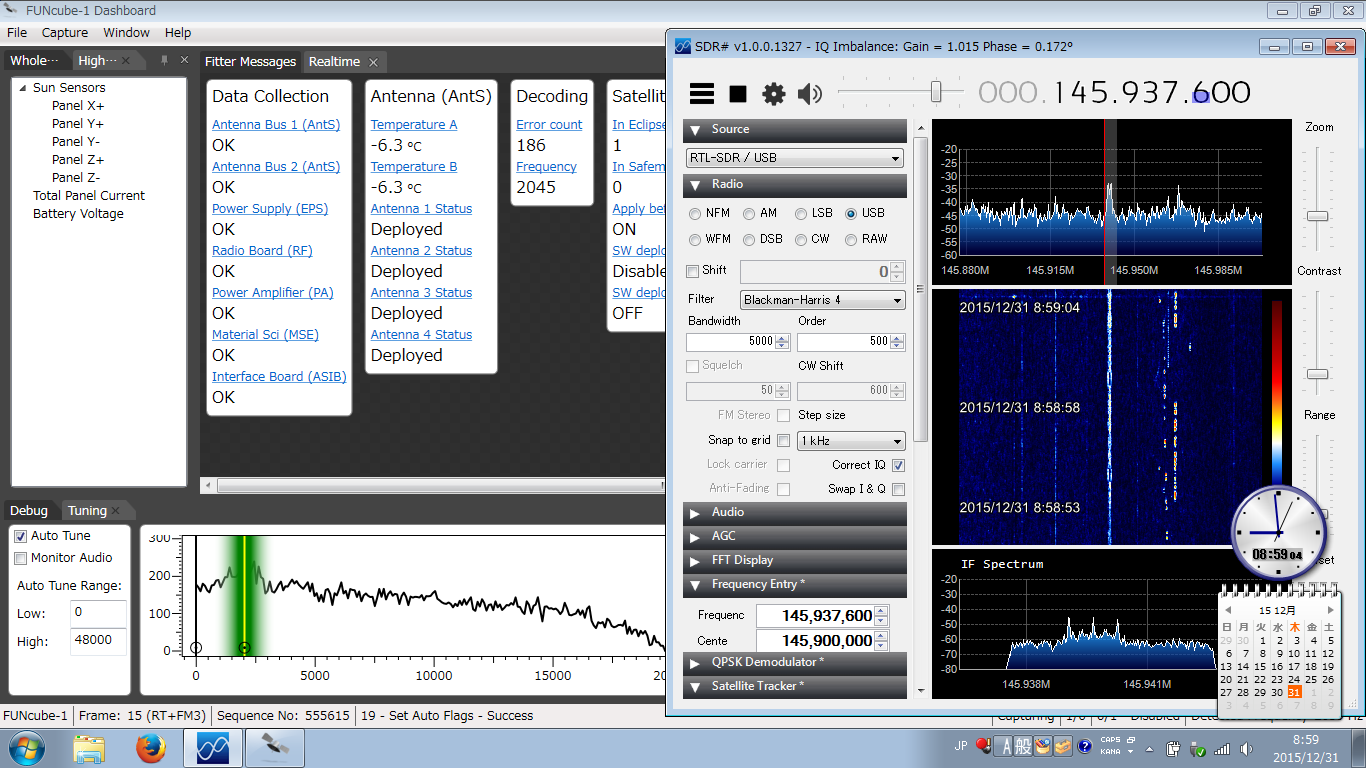The height and width of the screenshot is (768, 1366).
Task: Open the Help menu
Action: (x=178, y=32)
